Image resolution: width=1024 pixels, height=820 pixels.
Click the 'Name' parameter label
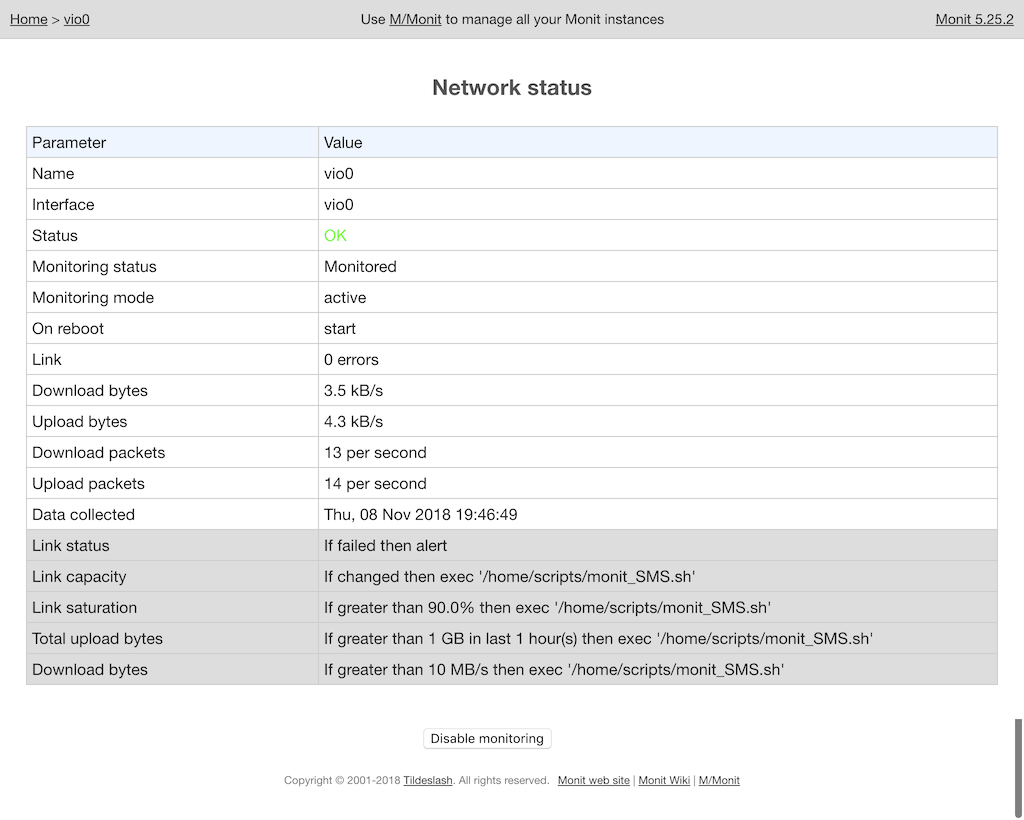point(53,174)
